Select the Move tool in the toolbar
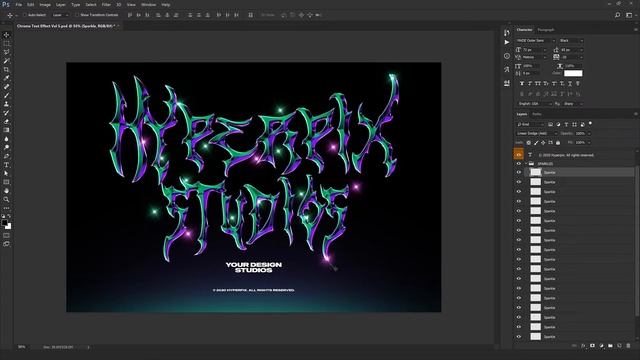 click(x=6, y=35)
